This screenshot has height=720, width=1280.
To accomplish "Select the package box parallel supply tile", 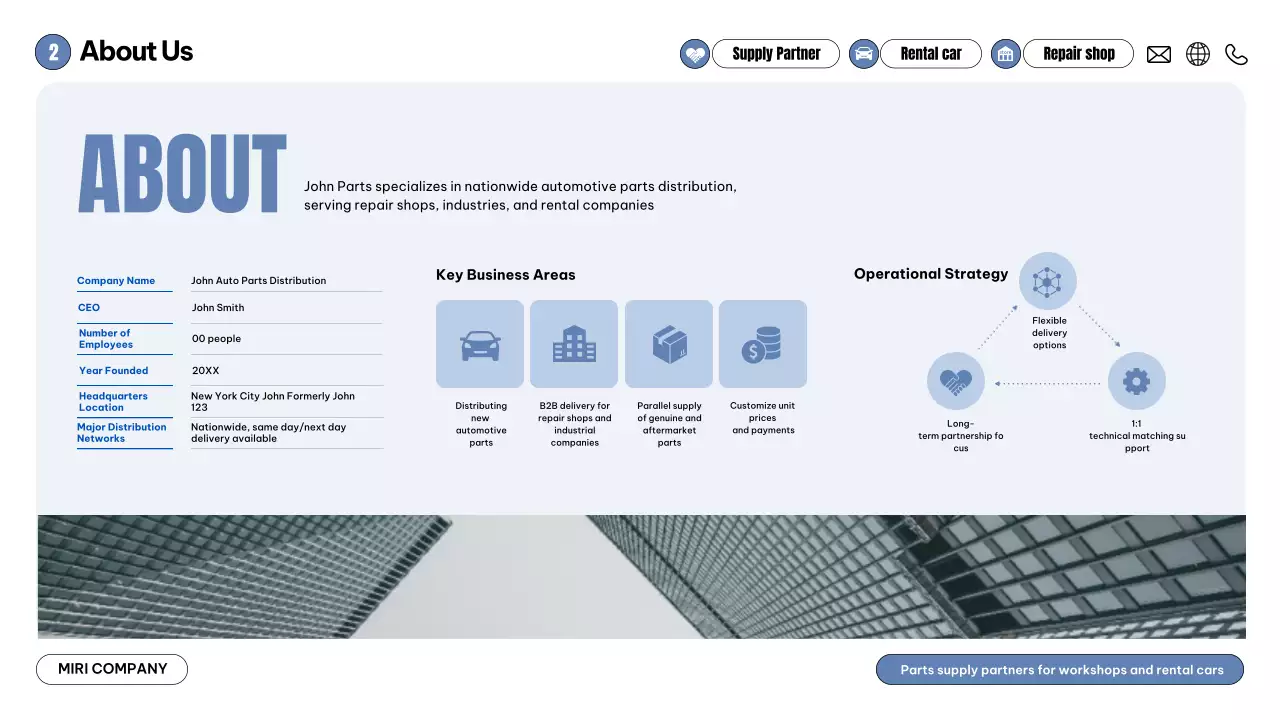I will (669, 344).
